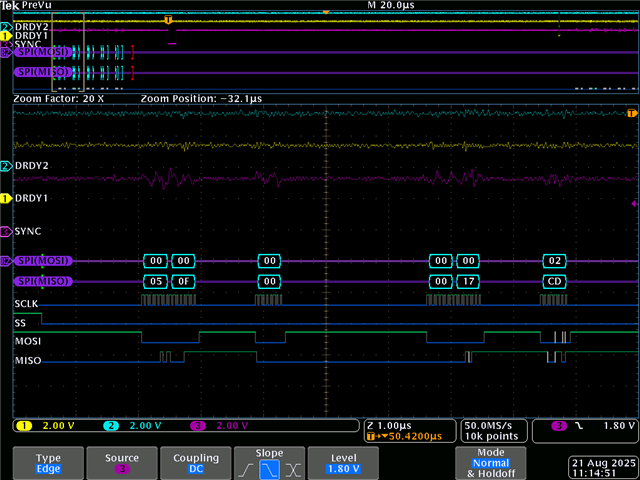
Task: Click the SYNC label in zoom view
Action: click(x=28, y=231)
